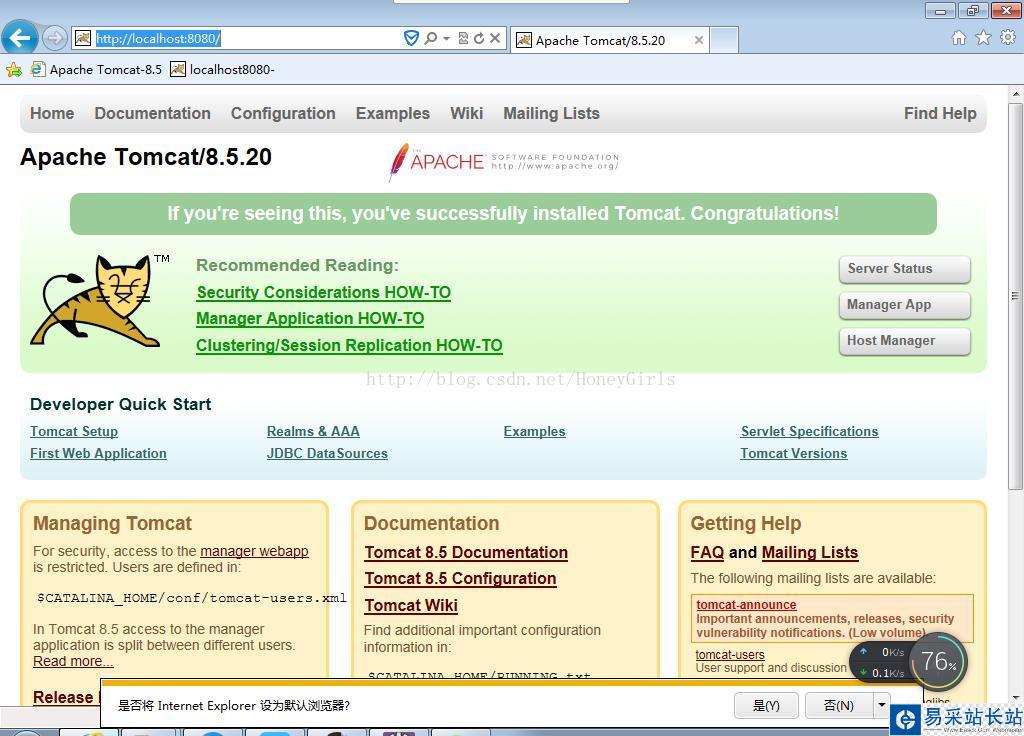Open First Web Application link

tap(98, 453)
